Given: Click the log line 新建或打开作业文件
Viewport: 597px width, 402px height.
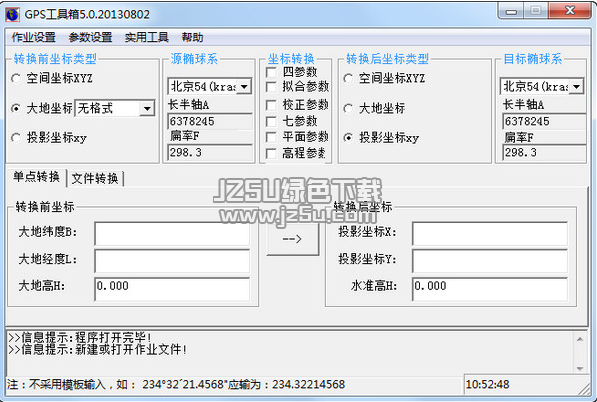Looking at the screenshot, I should tap(97, 349).
